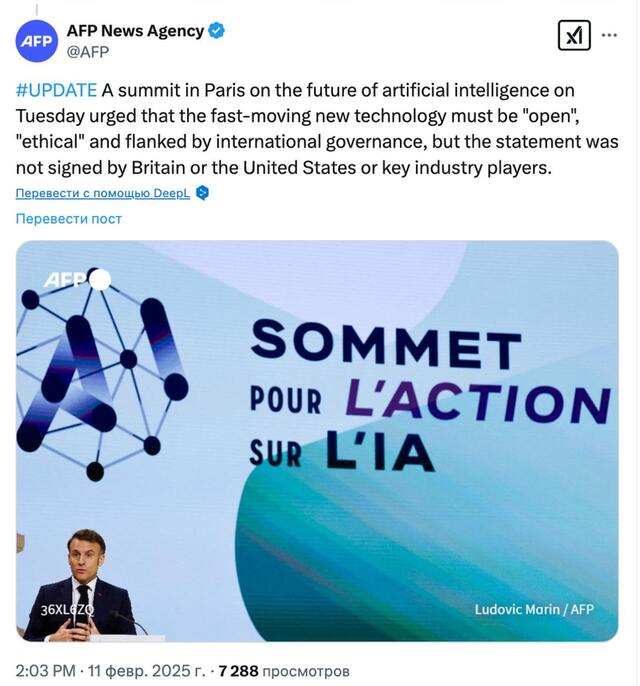Viewport: 640px width, 686px height.
Task: Open the AFP News Agency profile name
Action: point(135,31)
